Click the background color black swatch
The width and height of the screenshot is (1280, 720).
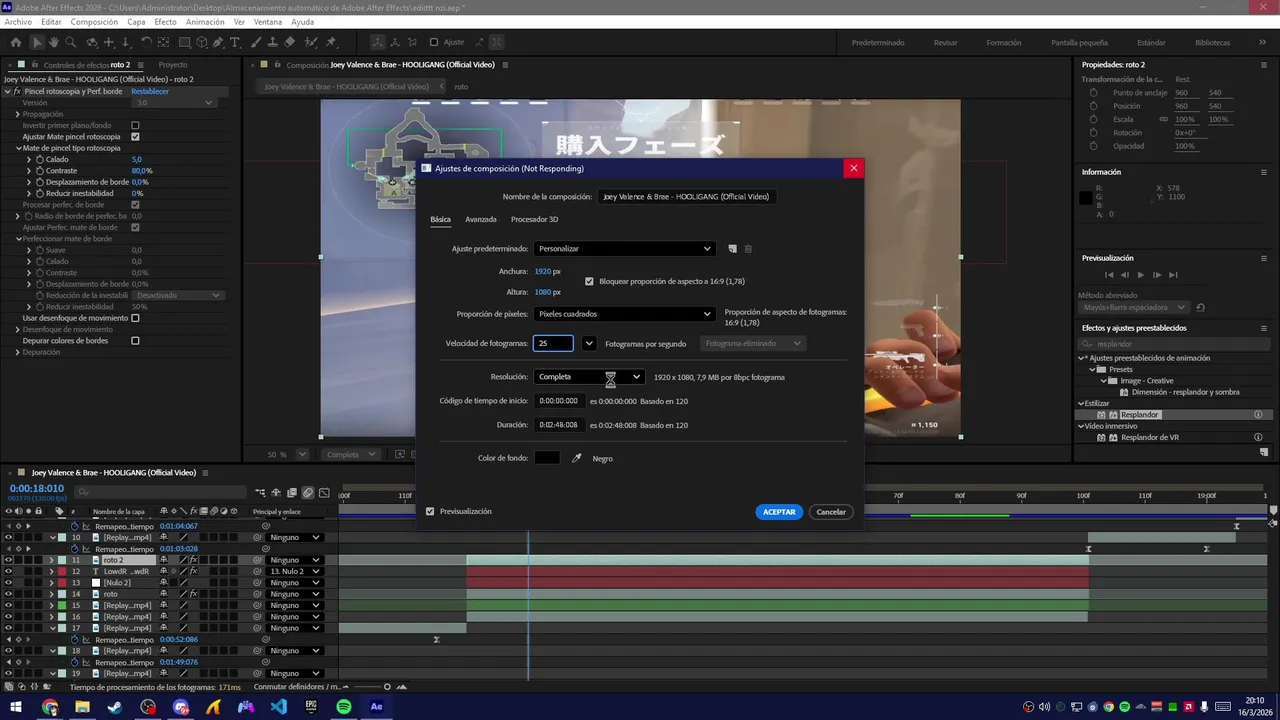pyautogui.click(x=547, y=458)
